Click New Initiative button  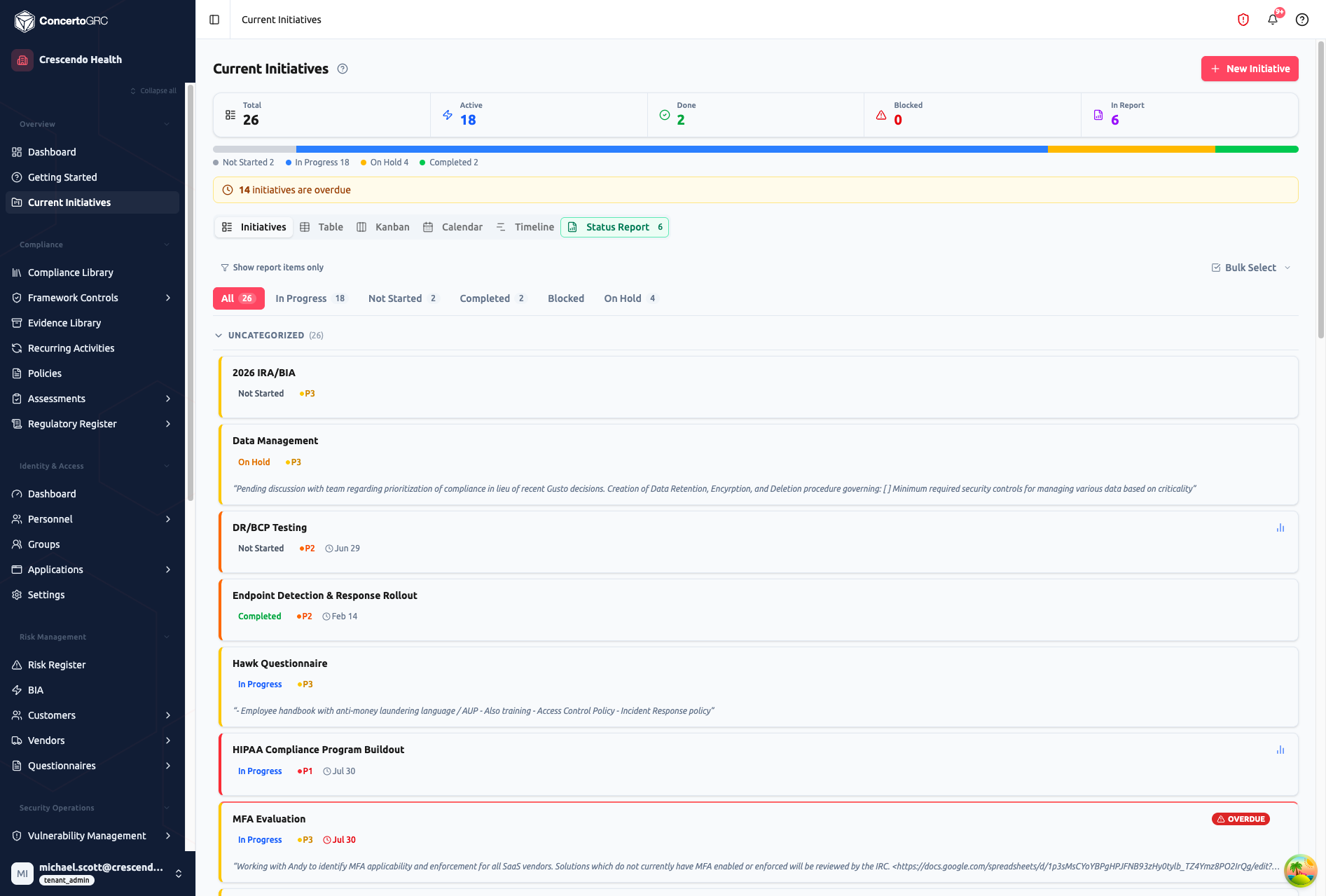click(x=1250, y=69)
